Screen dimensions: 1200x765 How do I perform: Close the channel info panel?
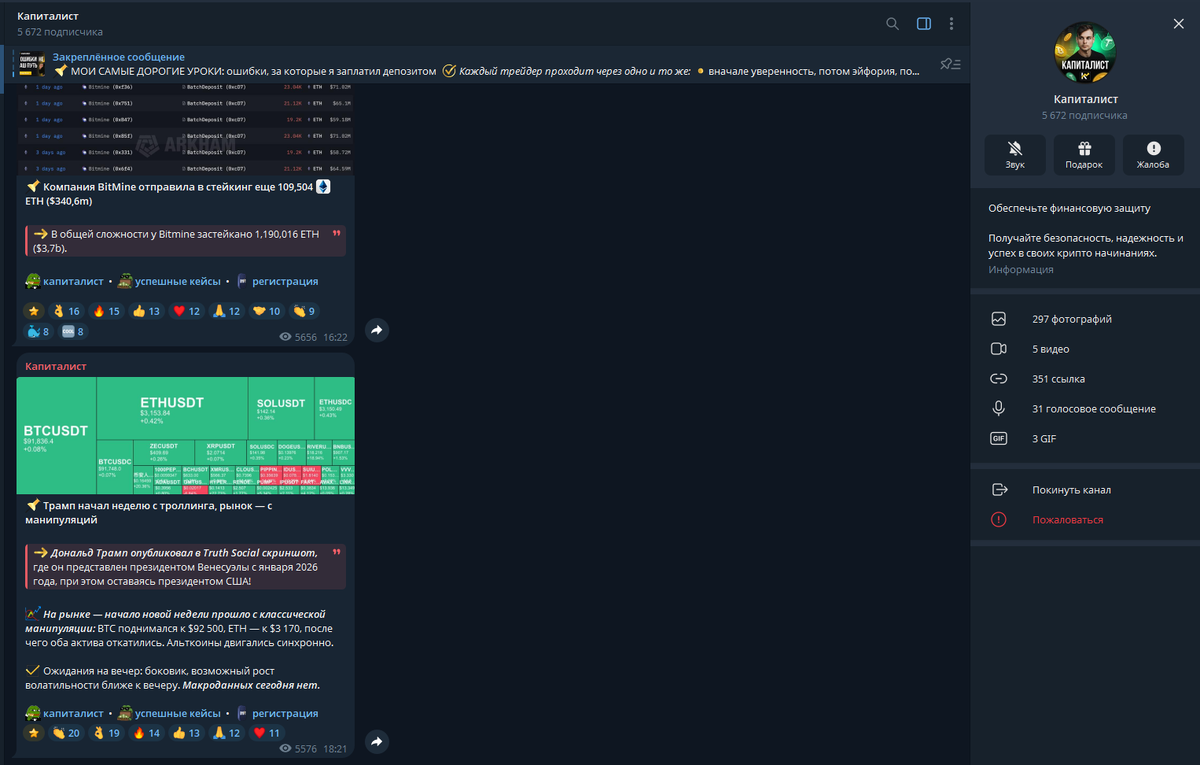(x=1178, y=24)
